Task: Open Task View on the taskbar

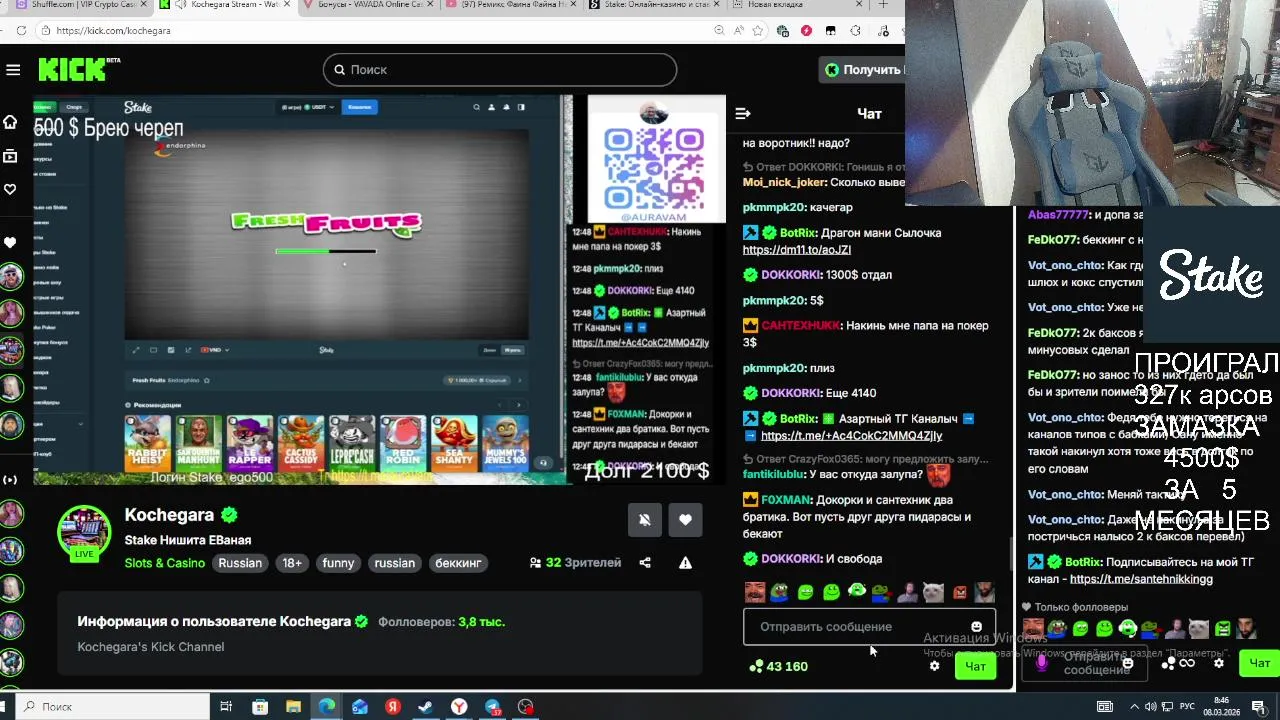Action: [226, 707]
